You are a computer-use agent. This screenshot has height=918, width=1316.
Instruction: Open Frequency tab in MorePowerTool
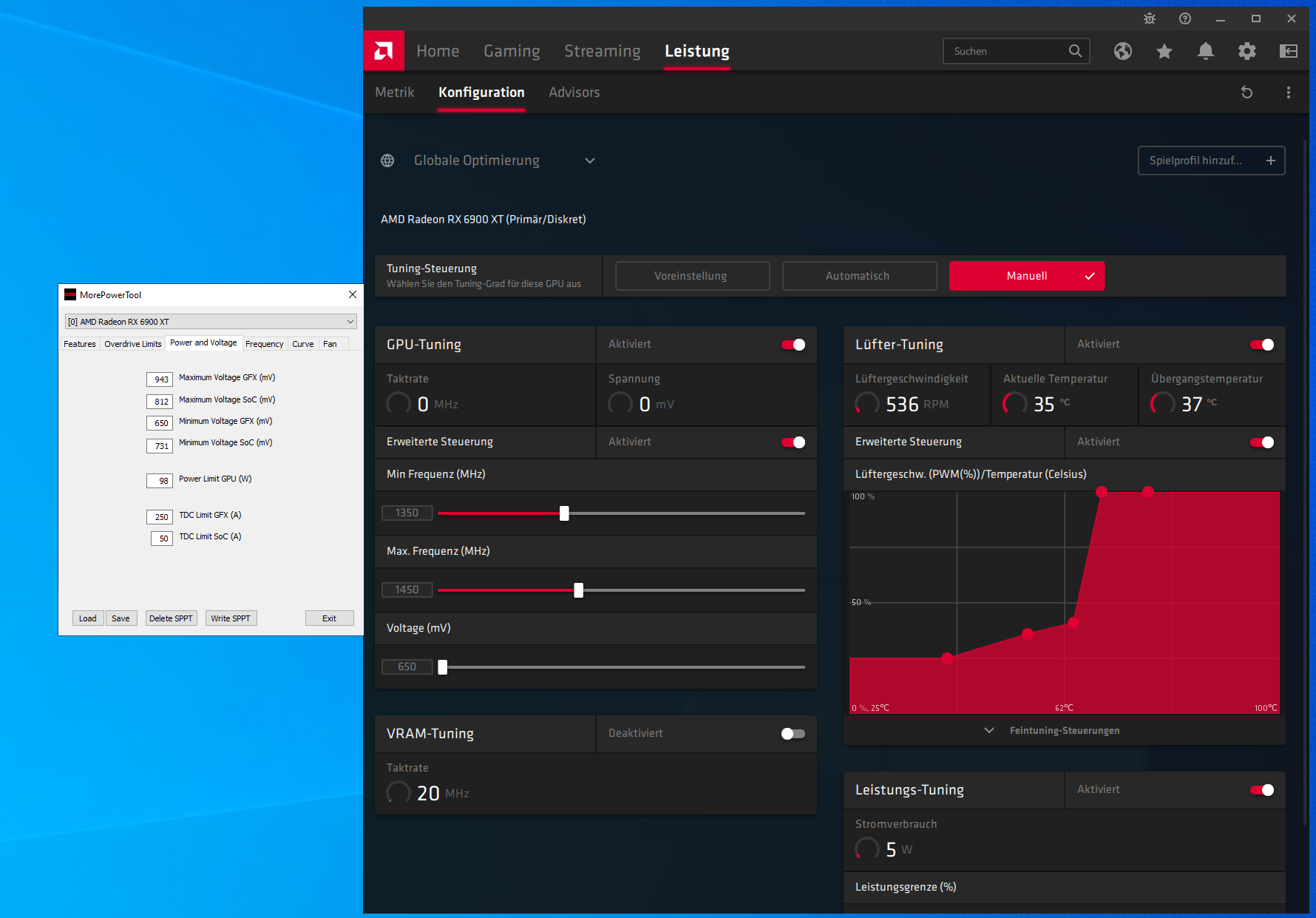pos(265,344)
